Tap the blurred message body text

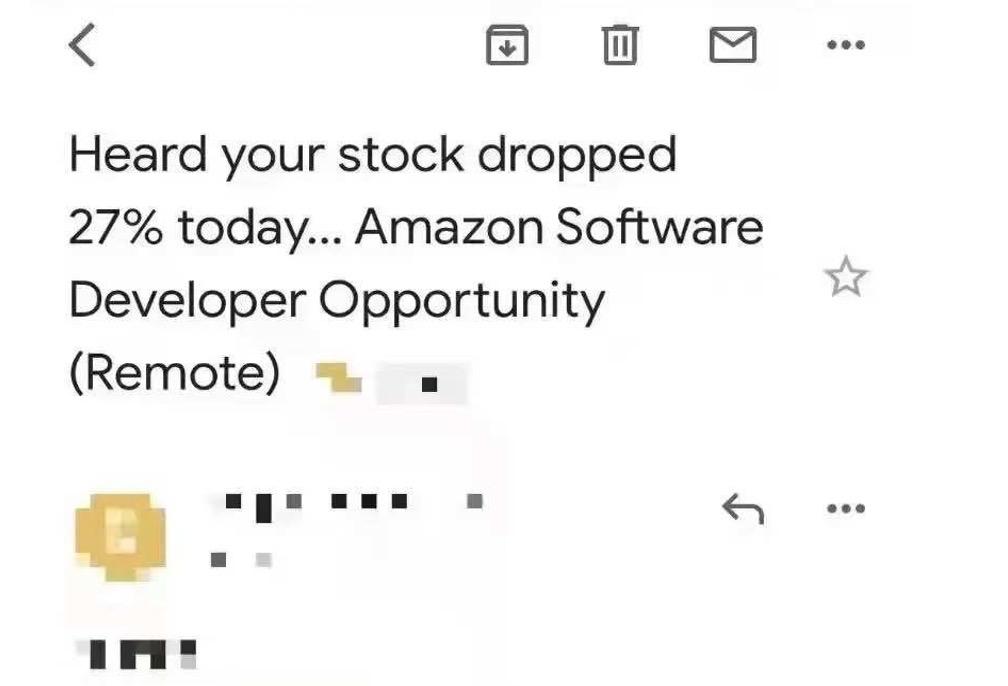(142, 654)
